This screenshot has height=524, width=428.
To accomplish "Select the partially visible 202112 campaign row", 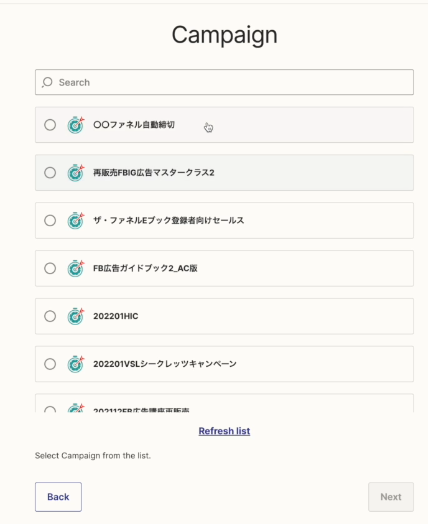I will click(x=224, y=403).
